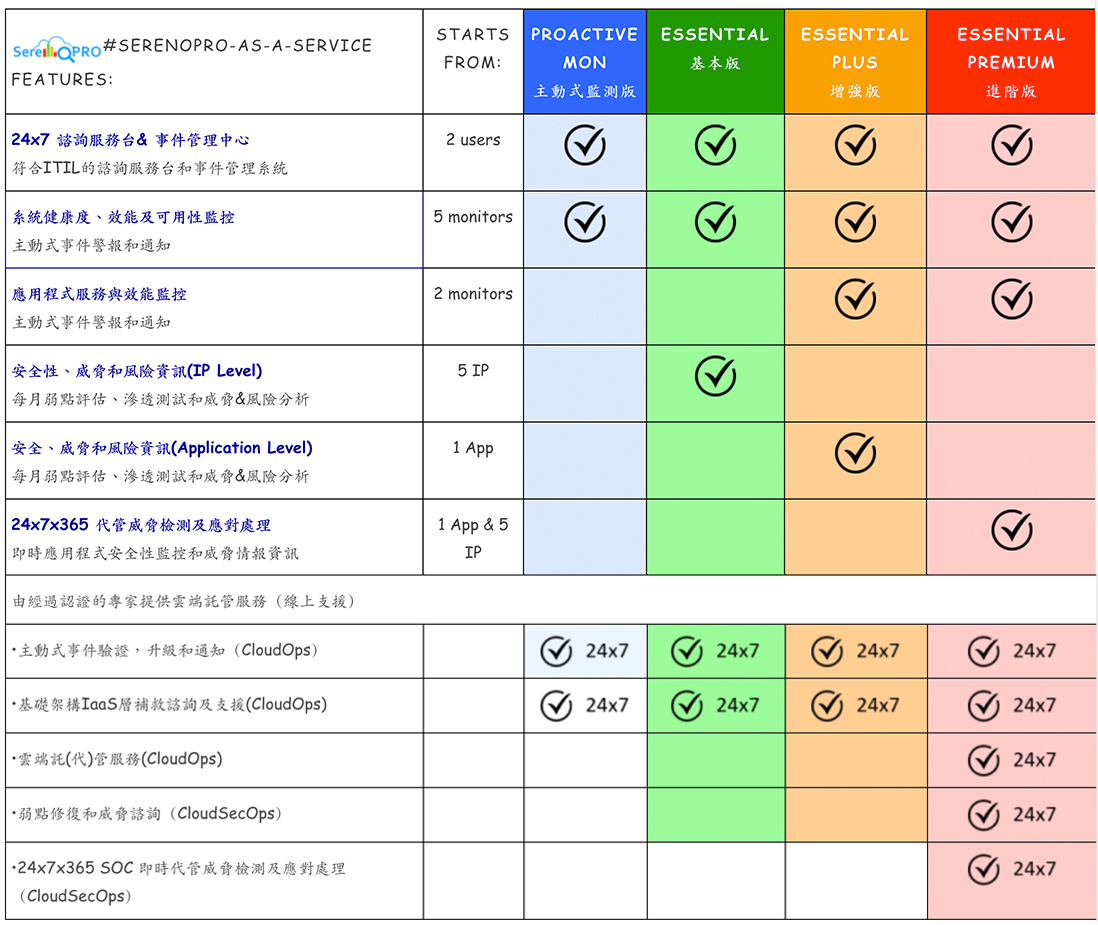Viewport: 1098px width, 925px height.
Task: Select the Proactive Mon plan header
Action: click(x=585, y=62)
